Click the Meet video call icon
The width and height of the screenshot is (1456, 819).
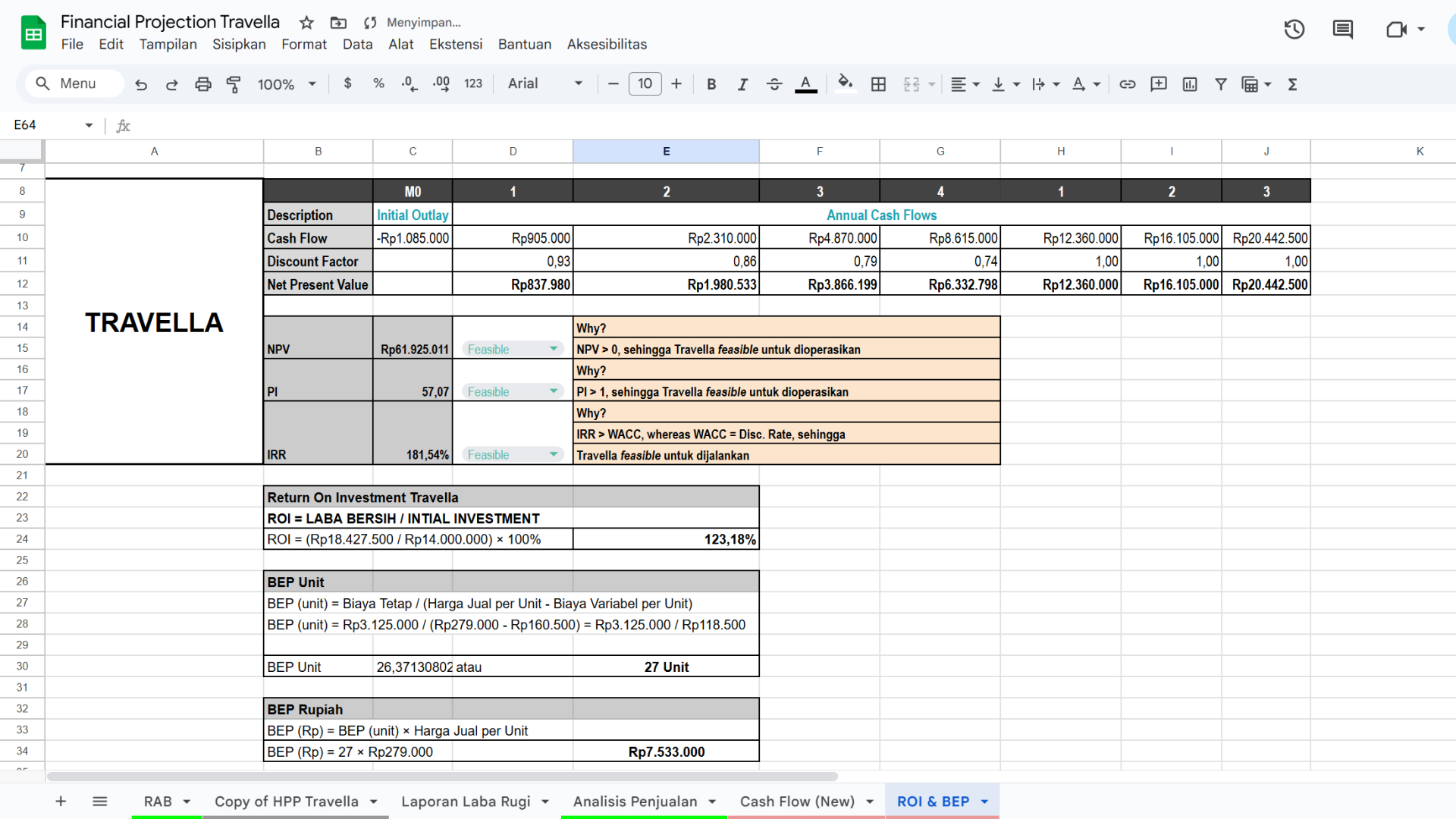click(1396, 30)
